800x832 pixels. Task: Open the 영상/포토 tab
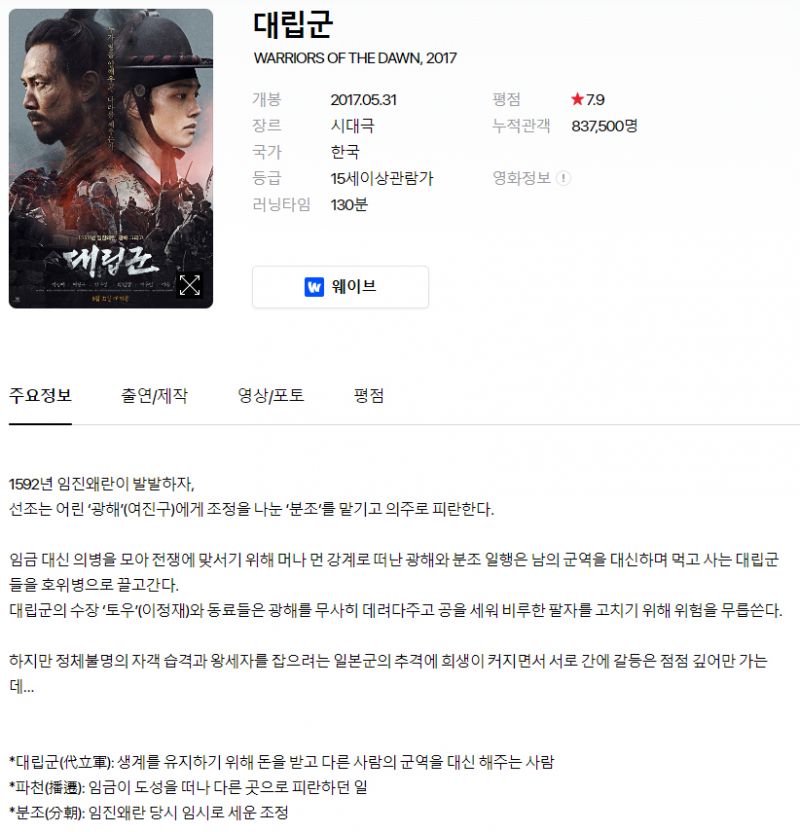tap(271, 395)
